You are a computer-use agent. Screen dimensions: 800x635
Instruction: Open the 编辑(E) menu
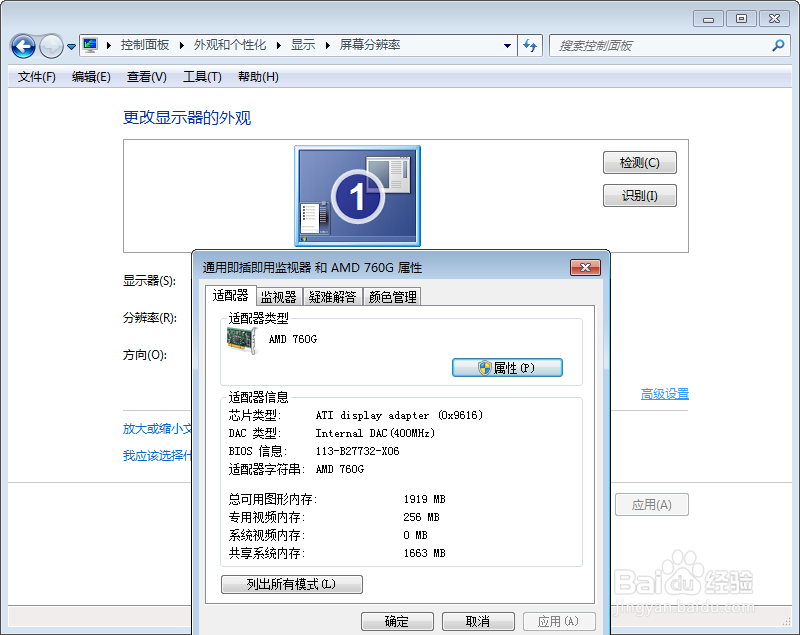point(91,77)
